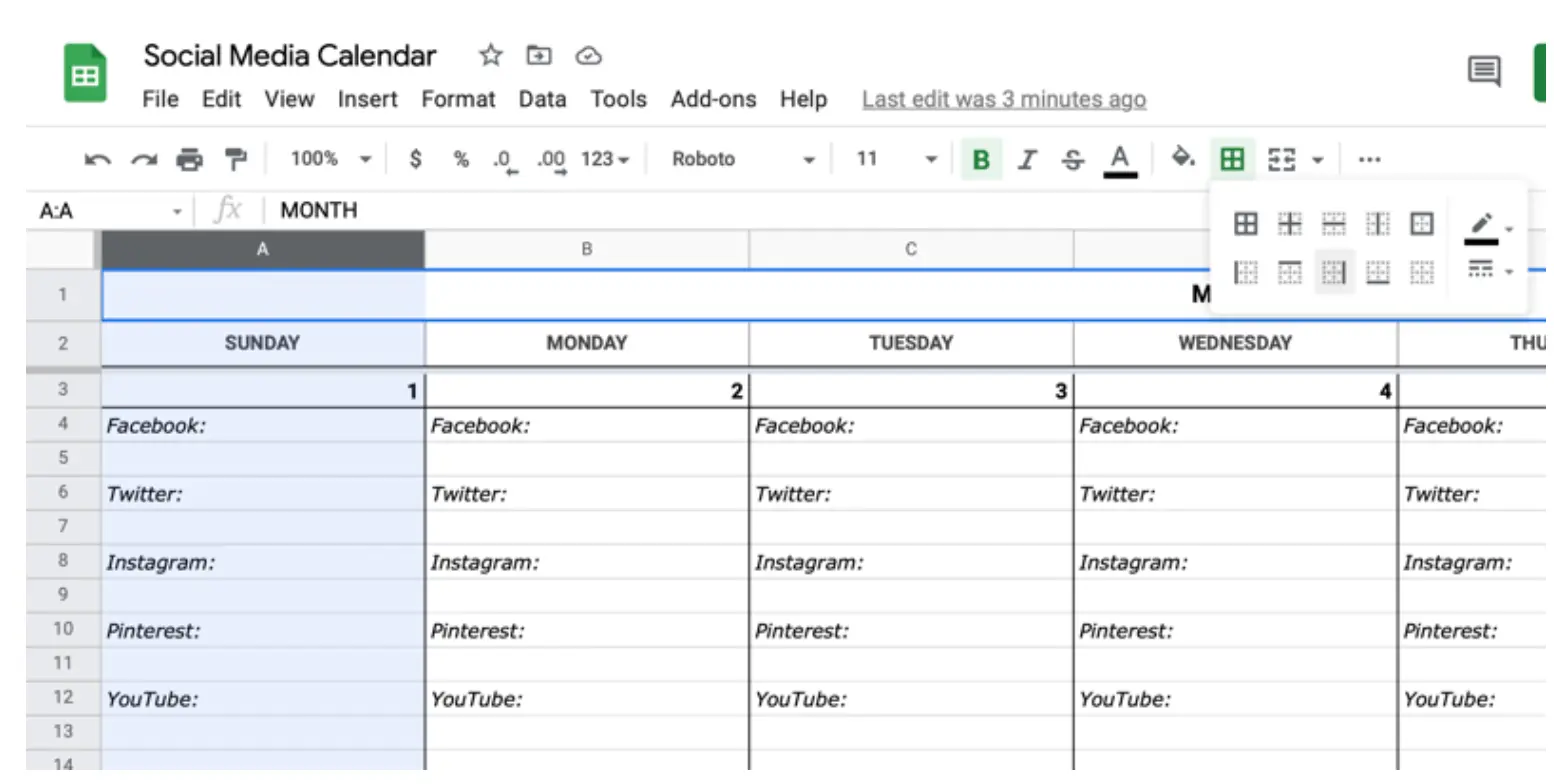The height and width of the screenshot is (784, 1554).
Task: Click the Last edit was 3 minutes ago link
Action: (1003, 99)
